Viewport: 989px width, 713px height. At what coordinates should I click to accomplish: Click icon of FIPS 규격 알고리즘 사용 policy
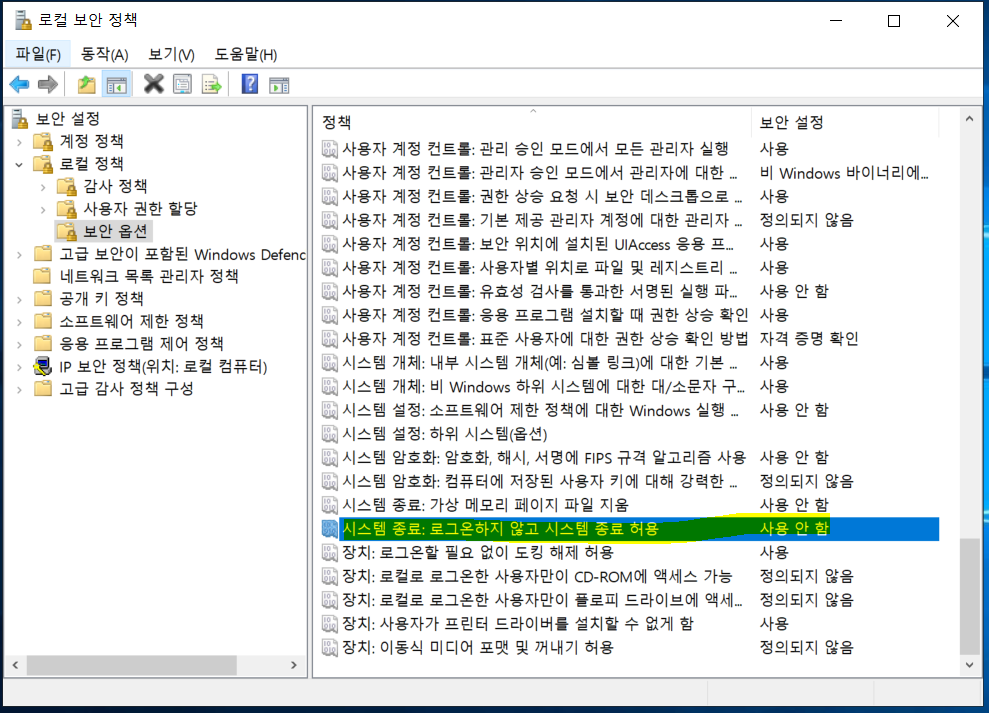(330, 457)
